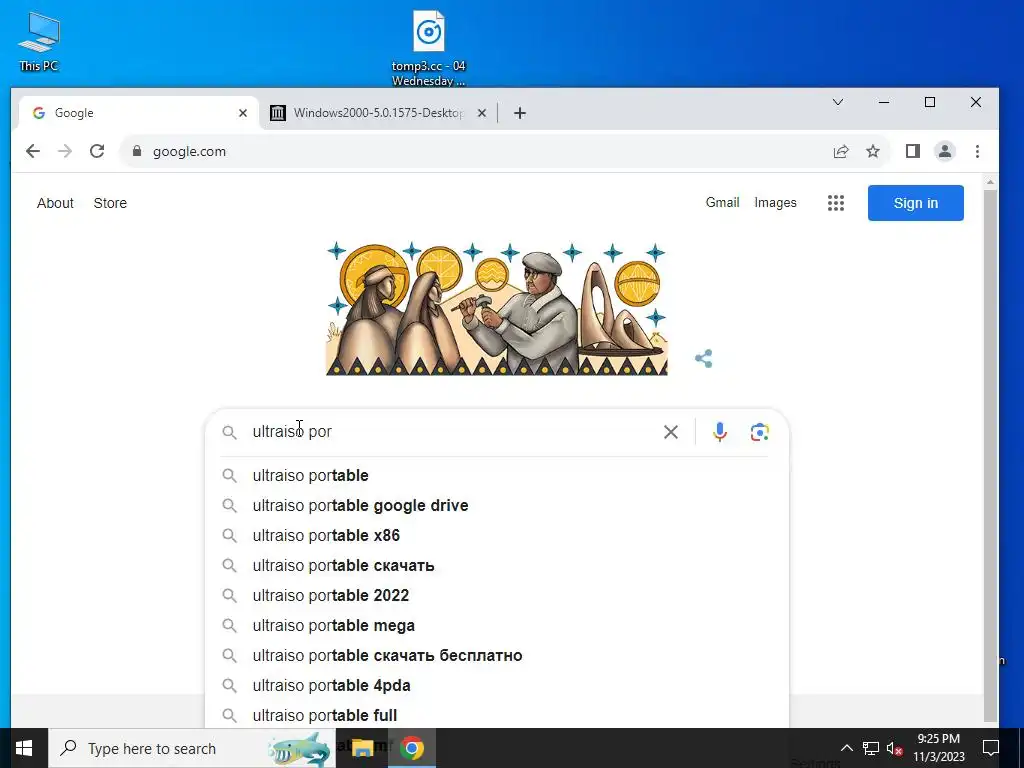Select suggestion "ultraiso portable mega"
Screen dimensions: 1024x768
(x=496, y=626)
